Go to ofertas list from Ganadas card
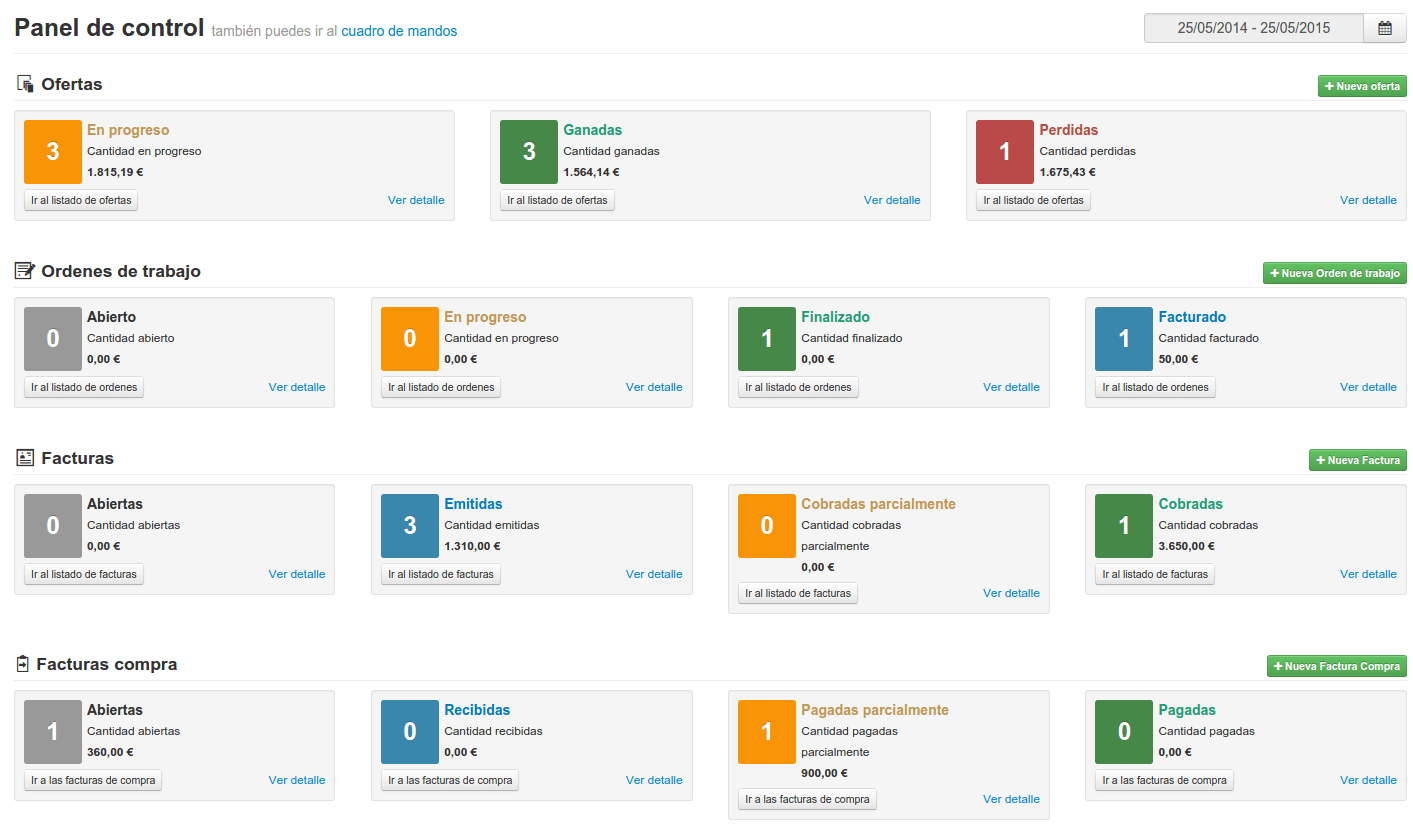Image resolution: width=1413 pixels, height=833 pixels. coord(557,200)
